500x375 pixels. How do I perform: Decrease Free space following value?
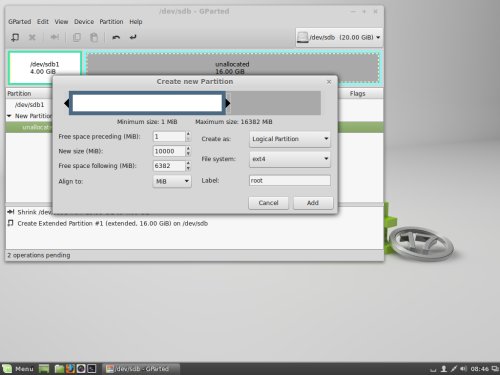point(188,168)
